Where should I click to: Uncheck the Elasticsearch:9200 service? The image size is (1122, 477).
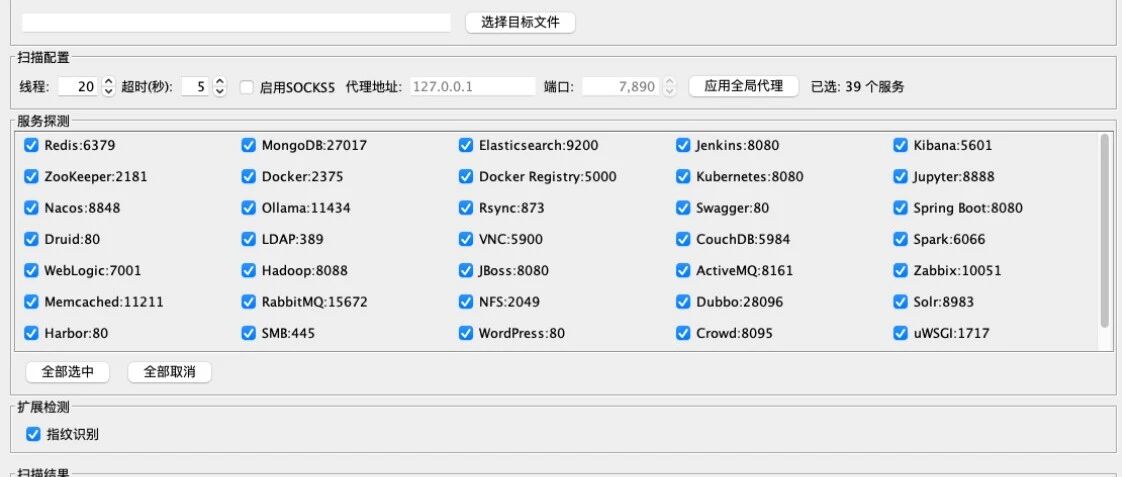click(466, 145)
